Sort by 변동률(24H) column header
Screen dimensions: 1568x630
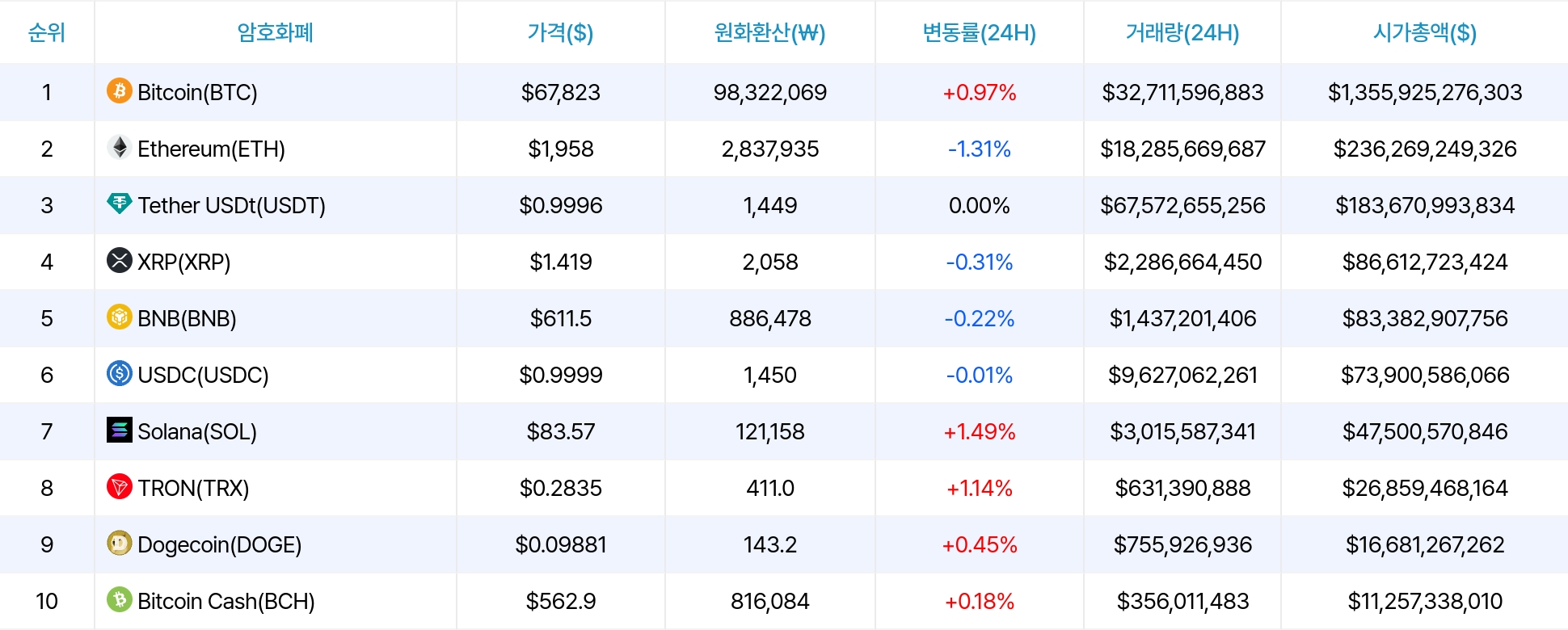(x=979, y=32)
